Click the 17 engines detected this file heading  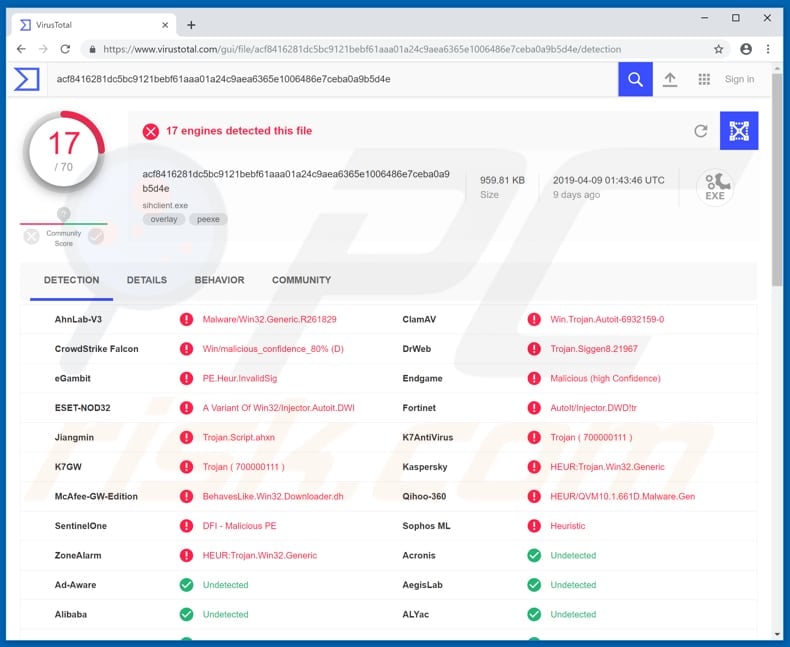pyautogui.click(x=239, y=131)
